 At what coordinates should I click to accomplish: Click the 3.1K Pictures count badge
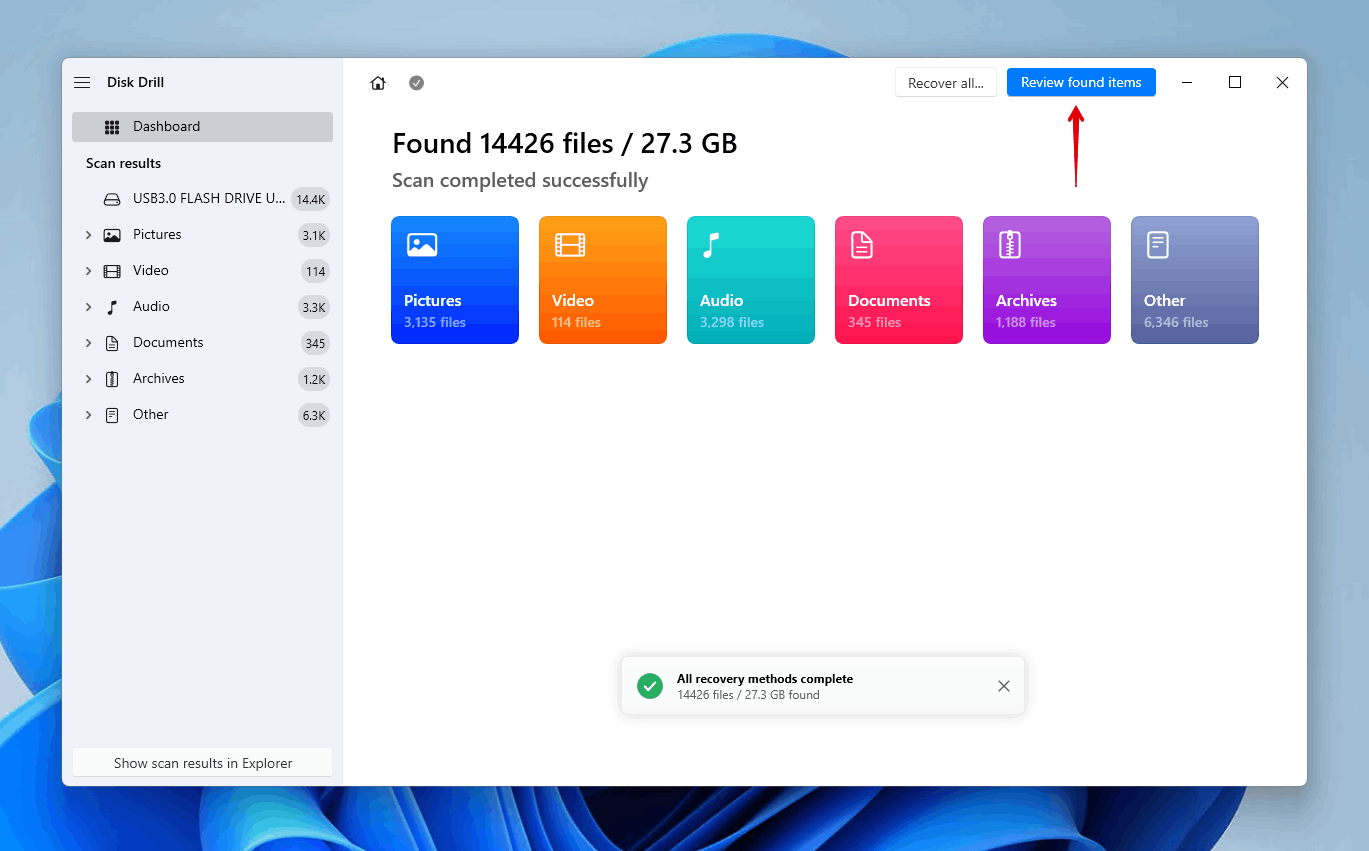click(x=314, y=235)
